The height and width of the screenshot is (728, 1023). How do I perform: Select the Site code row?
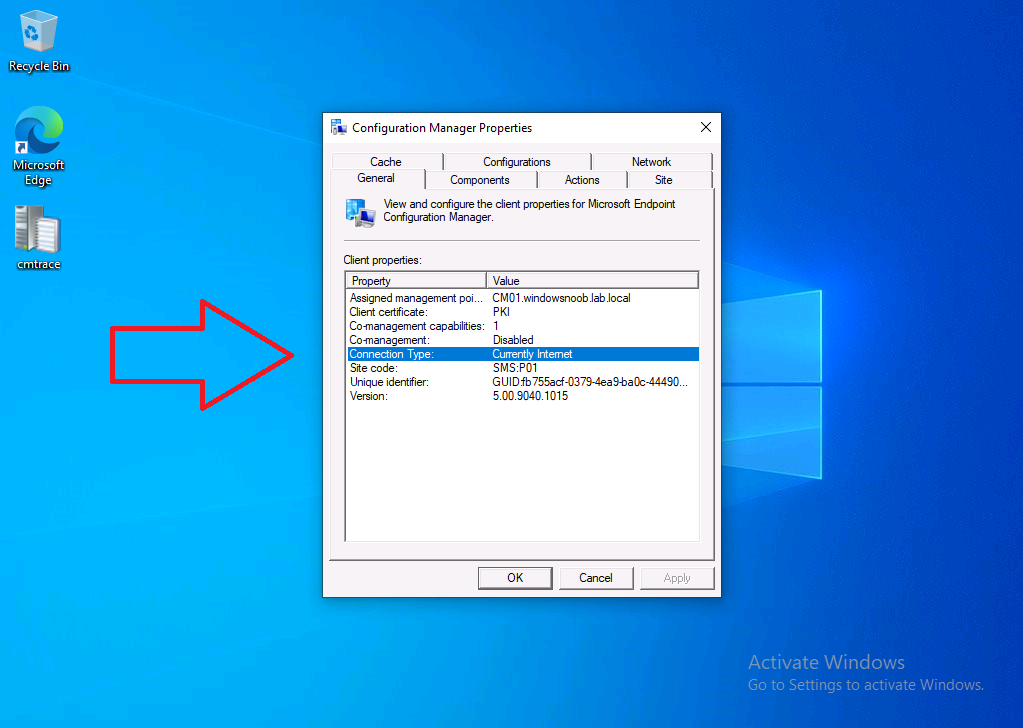click(523, 368)
